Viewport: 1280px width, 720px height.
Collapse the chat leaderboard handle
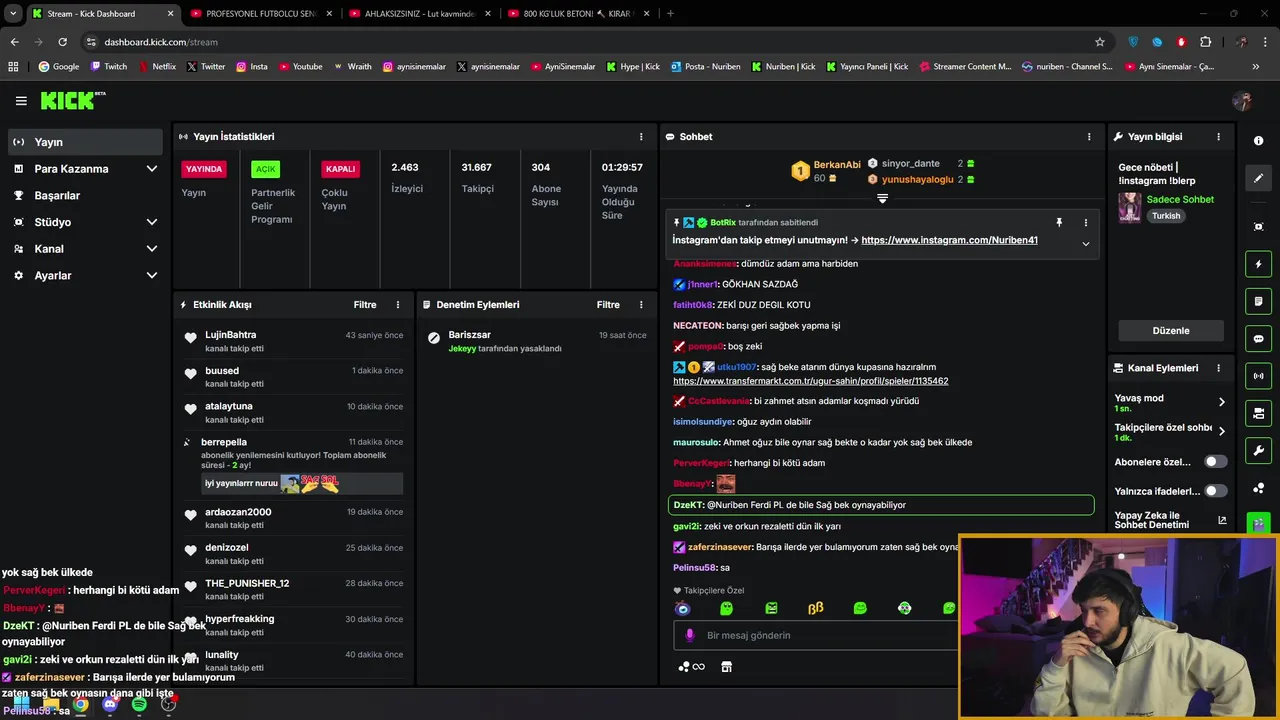coord(882,199)
